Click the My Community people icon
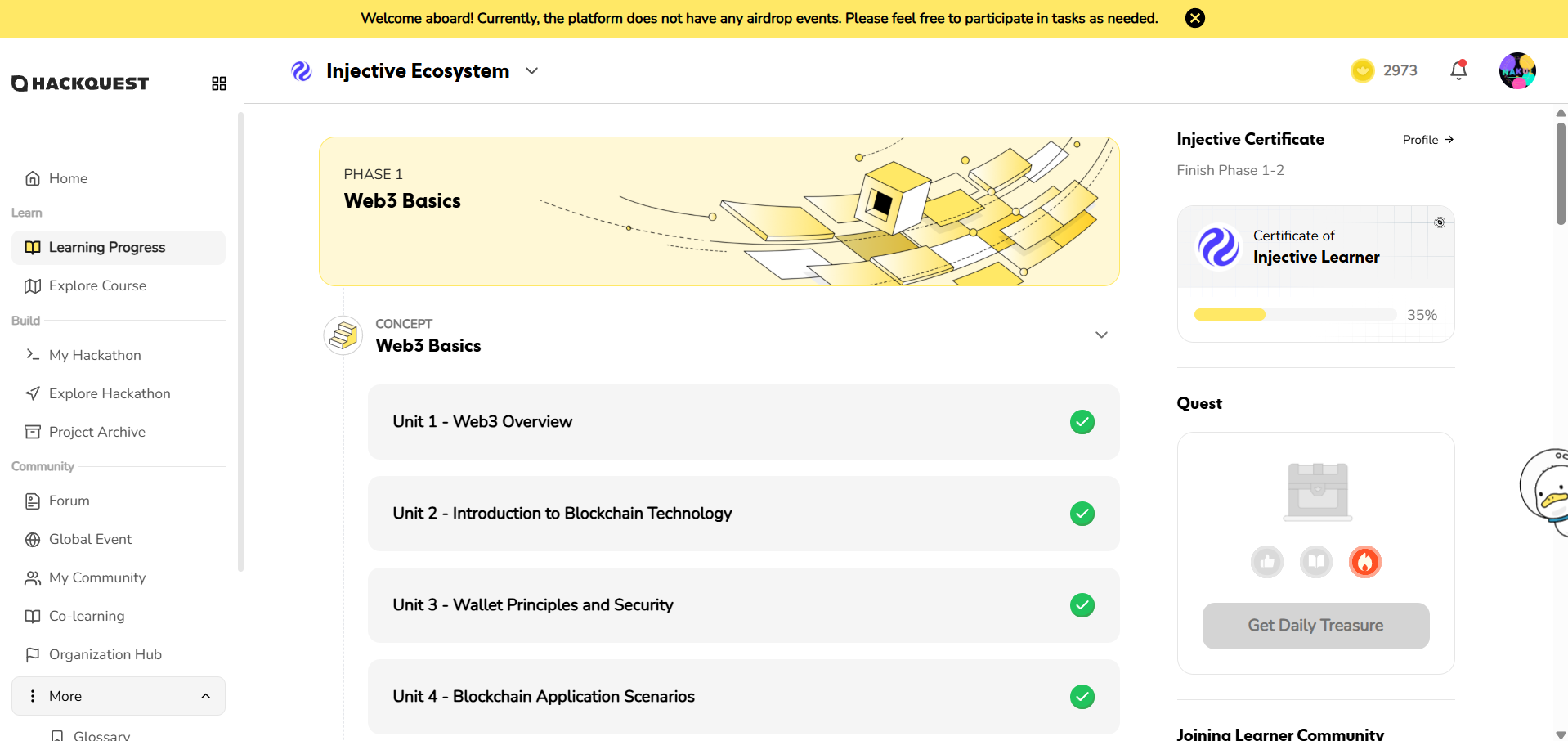Image resolution: width=1568 pixels, height=741 pixels. point(33,577)
